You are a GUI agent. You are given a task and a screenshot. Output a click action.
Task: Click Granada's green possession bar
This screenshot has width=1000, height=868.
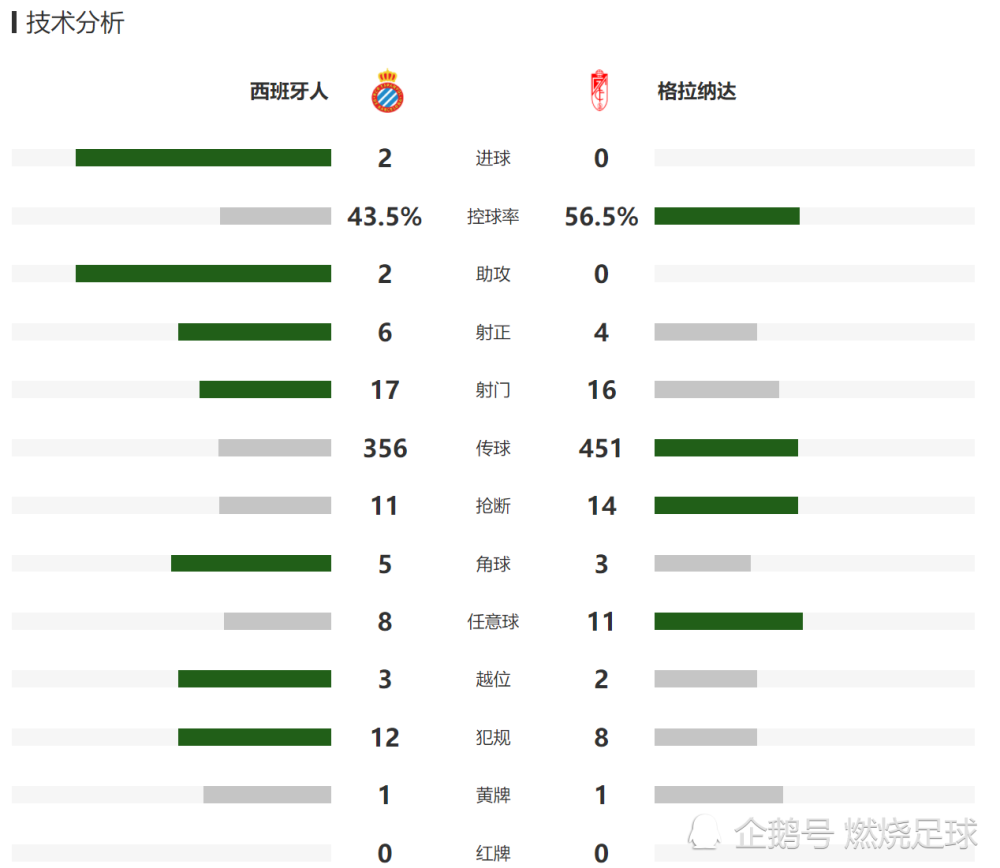727,216
